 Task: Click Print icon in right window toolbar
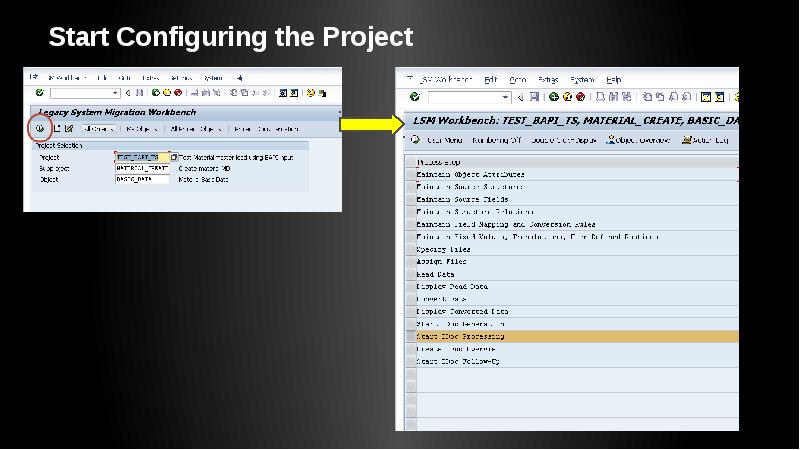601,96
